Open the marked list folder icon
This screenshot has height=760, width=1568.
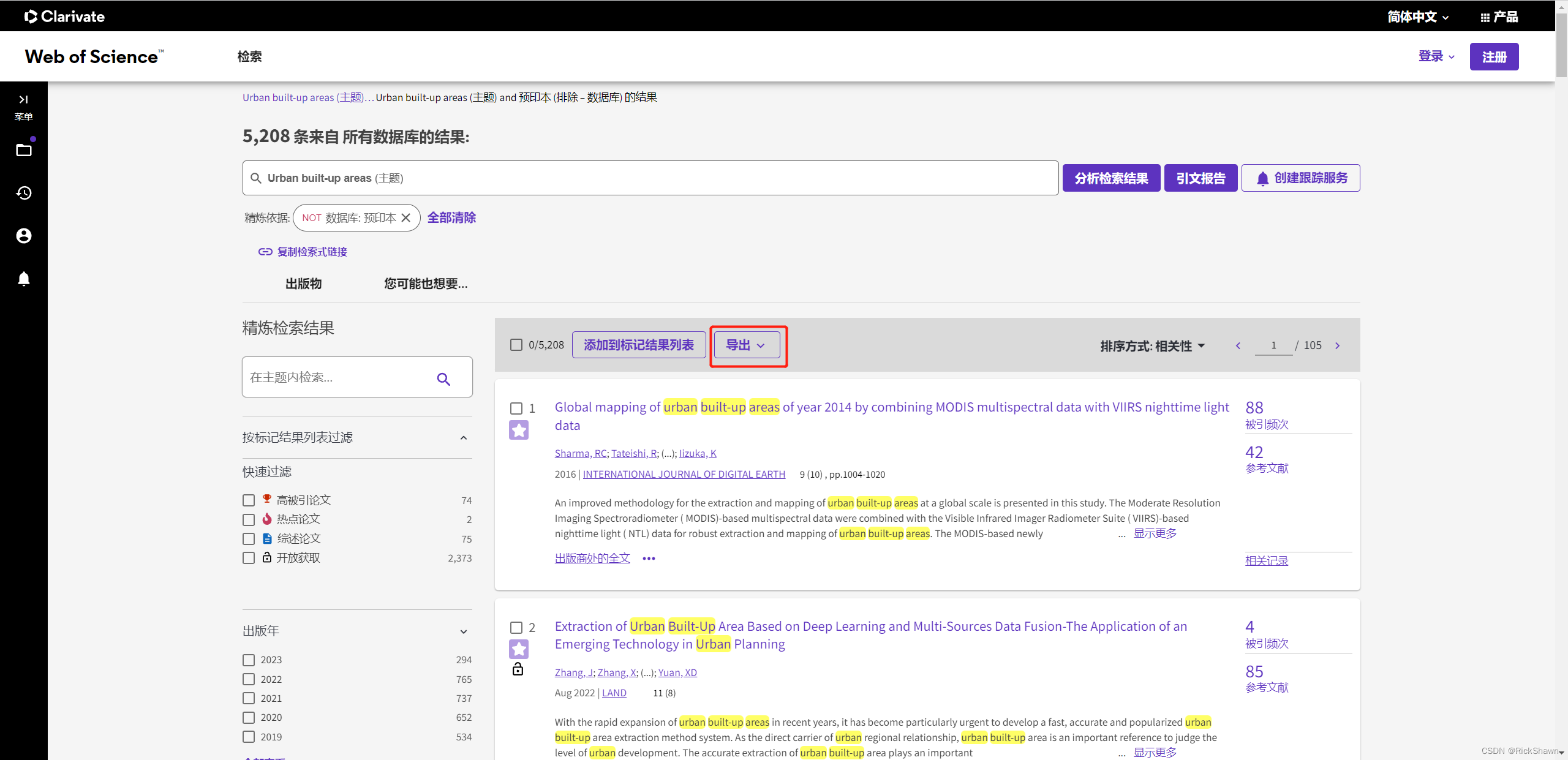point(24,150)
